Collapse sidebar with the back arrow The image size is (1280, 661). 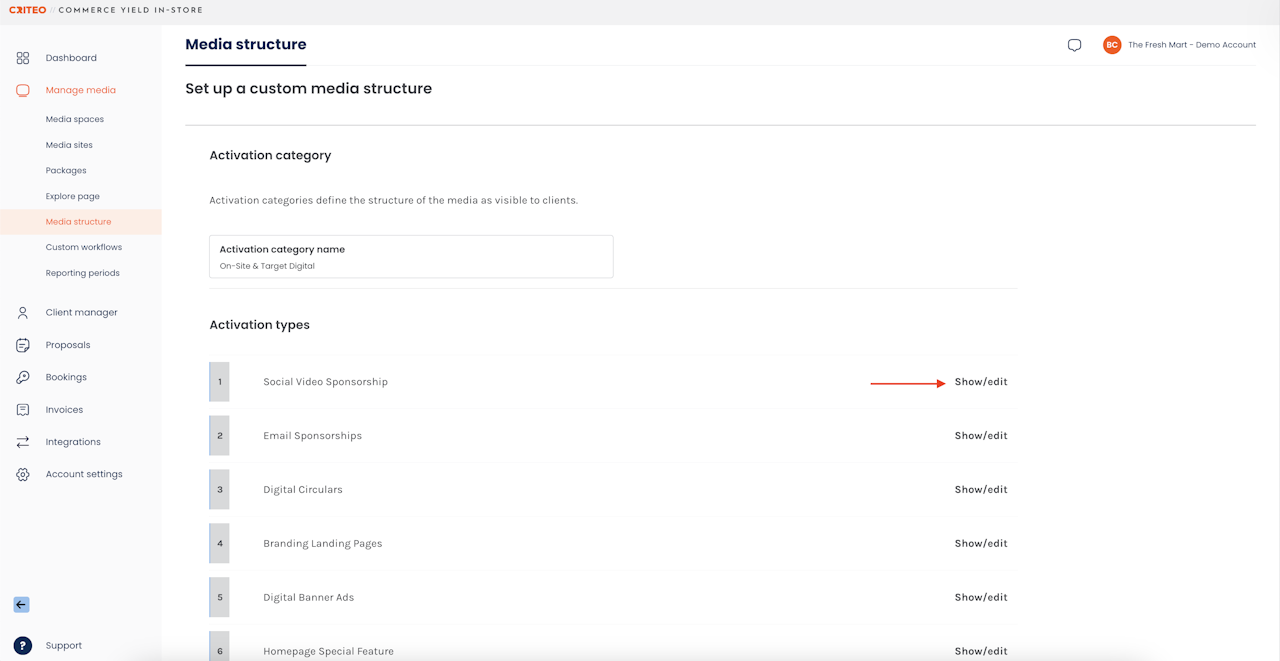(x=21, y=604)
